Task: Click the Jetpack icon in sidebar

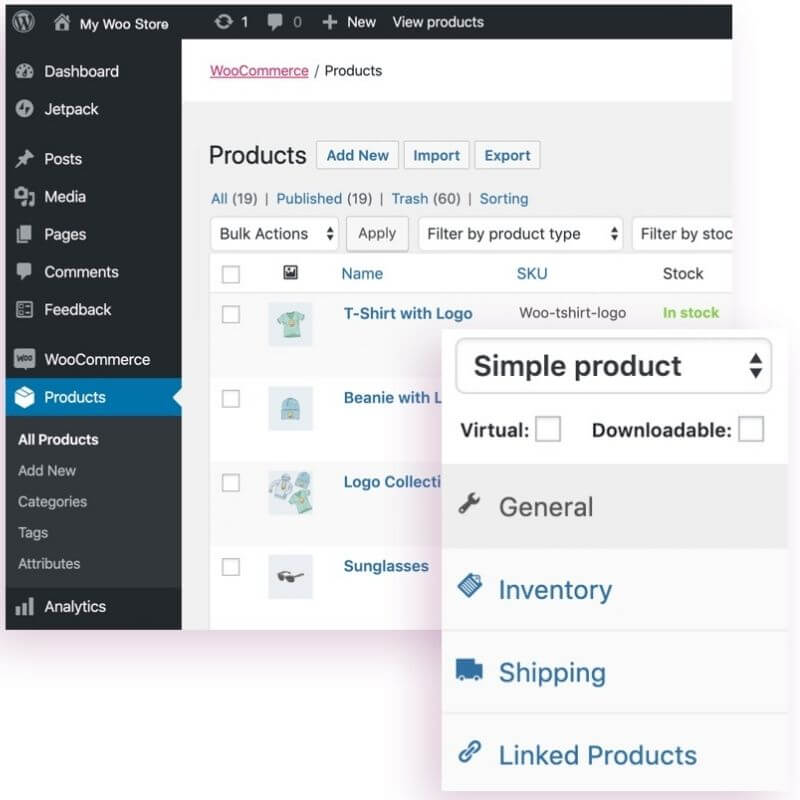Action: click(24, 109)
